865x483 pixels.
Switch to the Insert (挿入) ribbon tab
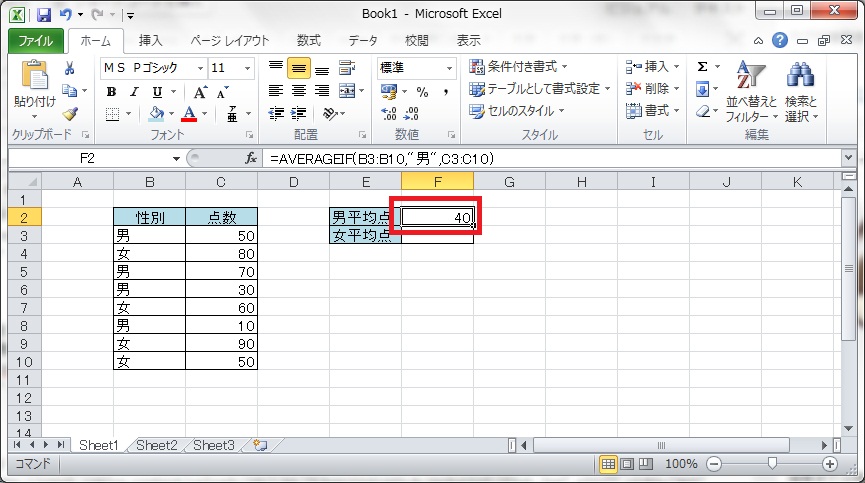click(151, 41)
